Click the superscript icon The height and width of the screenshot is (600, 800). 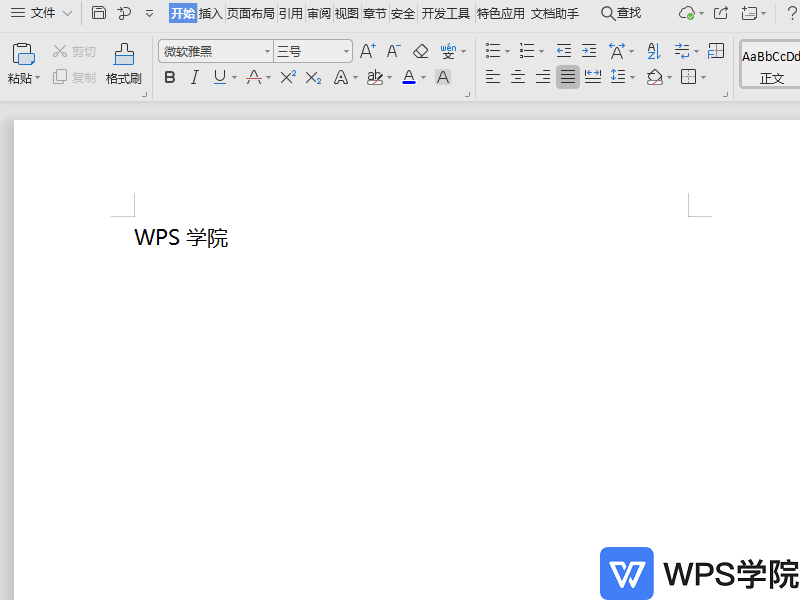coord(287,77)
